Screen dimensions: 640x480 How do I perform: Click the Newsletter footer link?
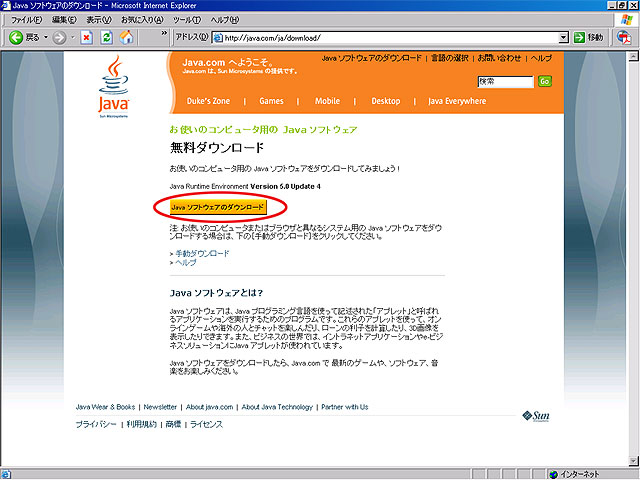160,407
